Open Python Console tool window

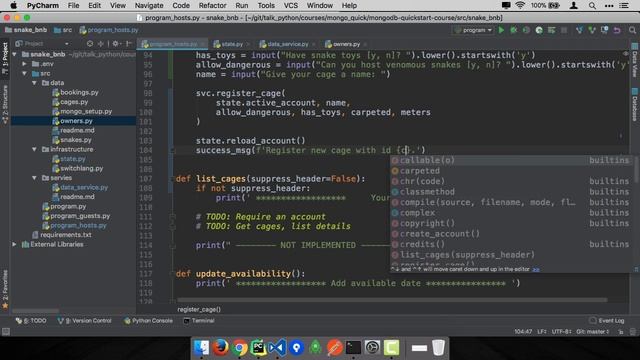[x=148, y=321]
